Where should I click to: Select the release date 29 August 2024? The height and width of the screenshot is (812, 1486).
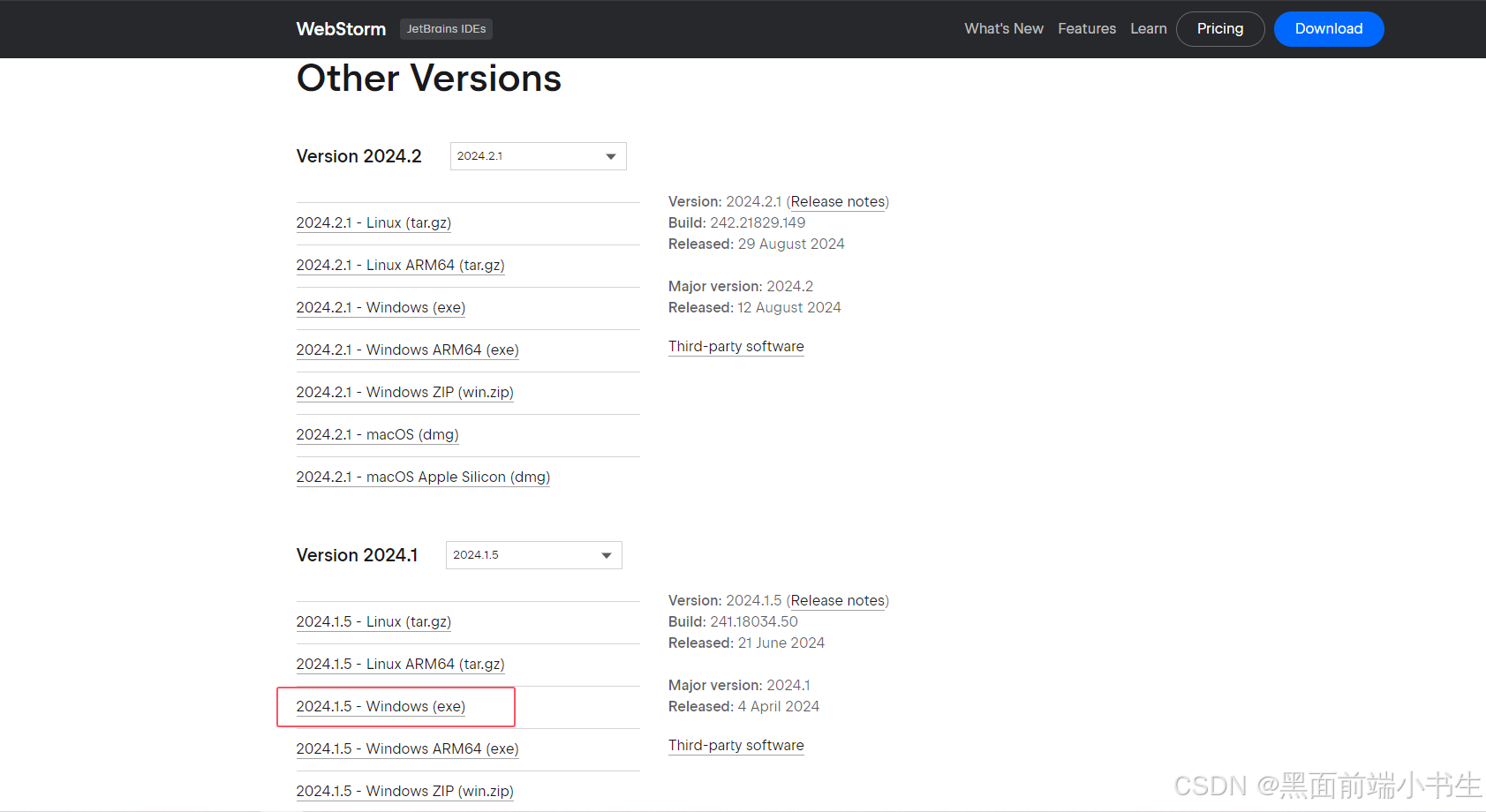click(791, 244)
